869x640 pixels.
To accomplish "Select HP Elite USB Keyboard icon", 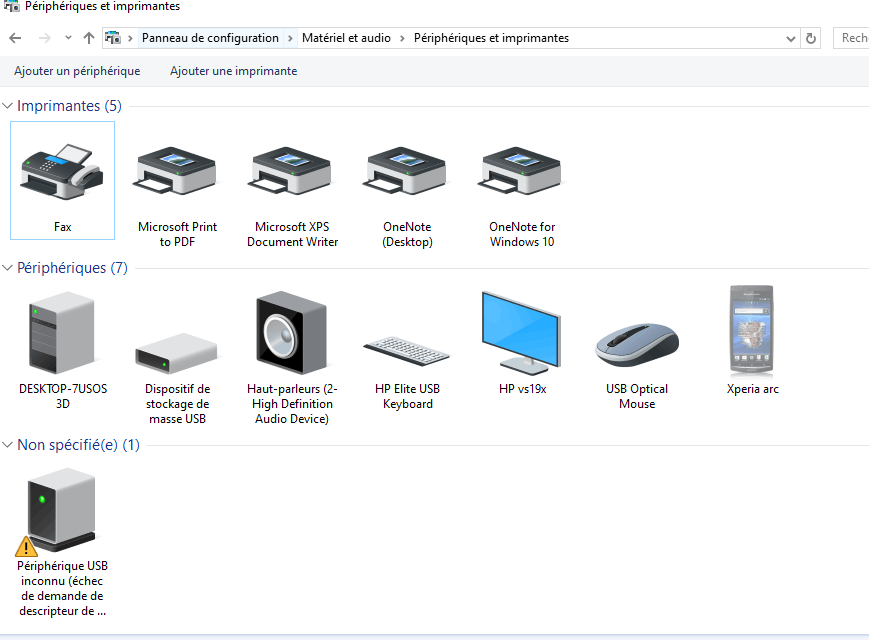I will tap(407, 351).
